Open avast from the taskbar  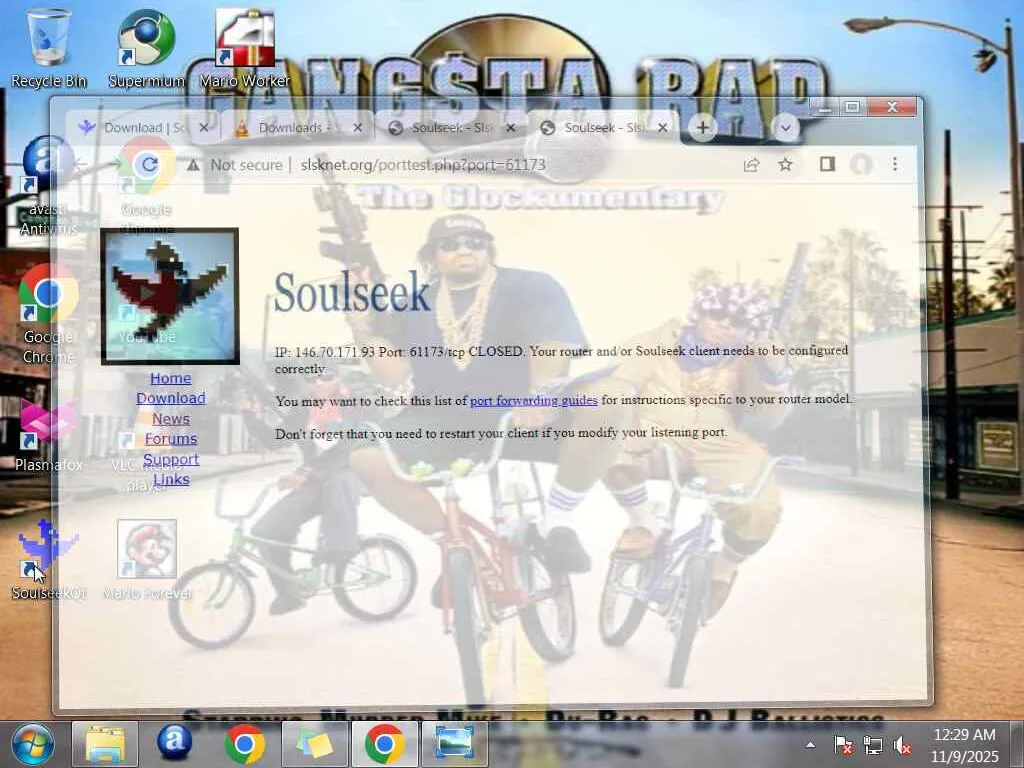(174, 743)
